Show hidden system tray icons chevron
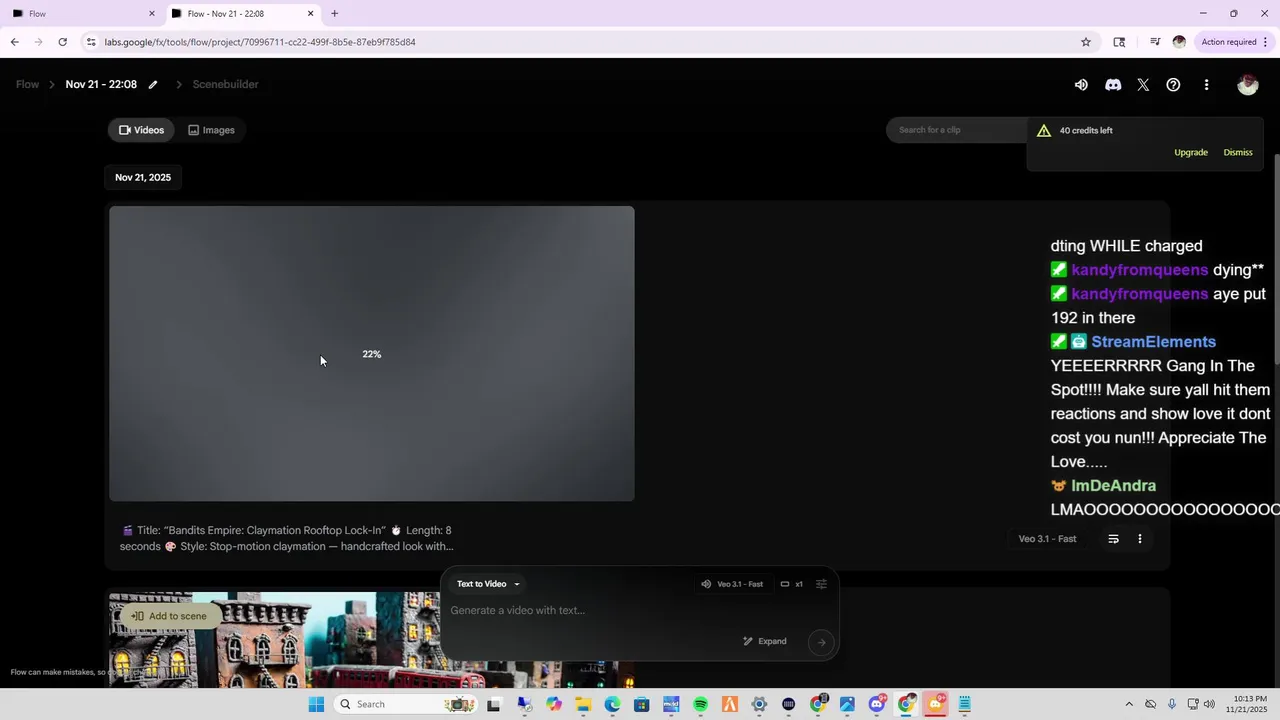1280x720 pixels. point(1129,705)
